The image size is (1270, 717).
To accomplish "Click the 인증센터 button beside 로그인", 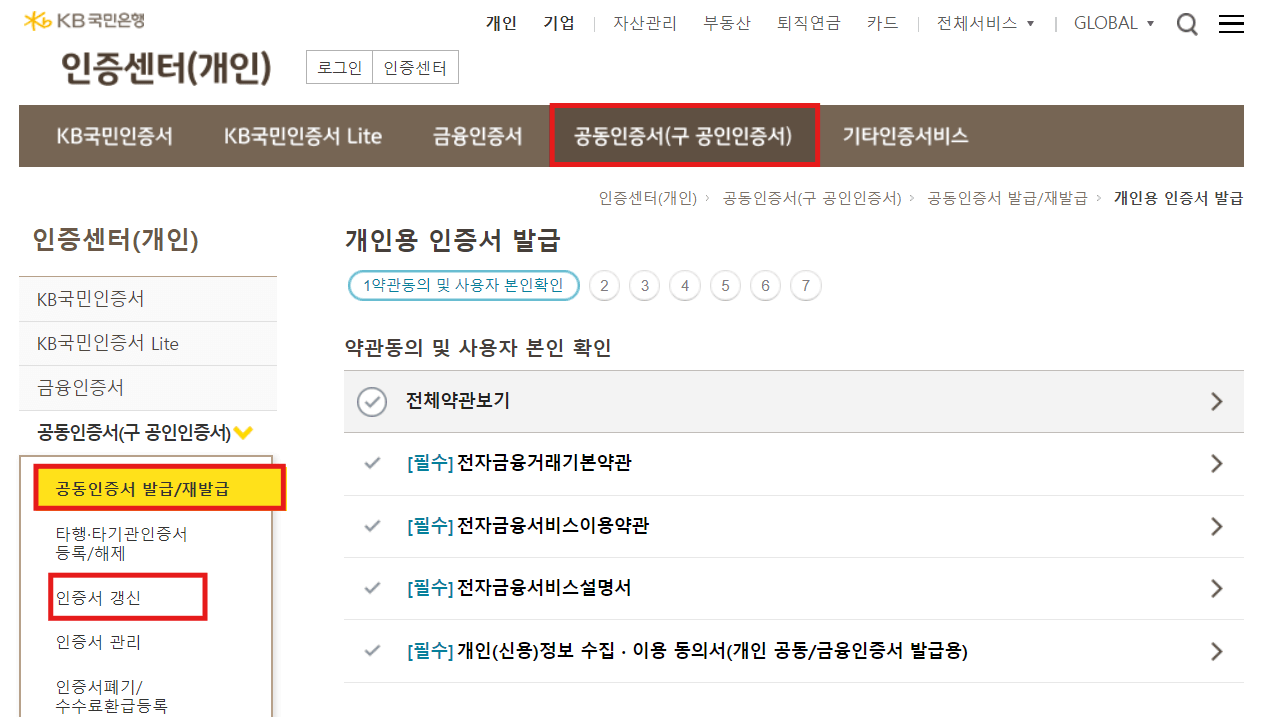I will click(416, 68).
